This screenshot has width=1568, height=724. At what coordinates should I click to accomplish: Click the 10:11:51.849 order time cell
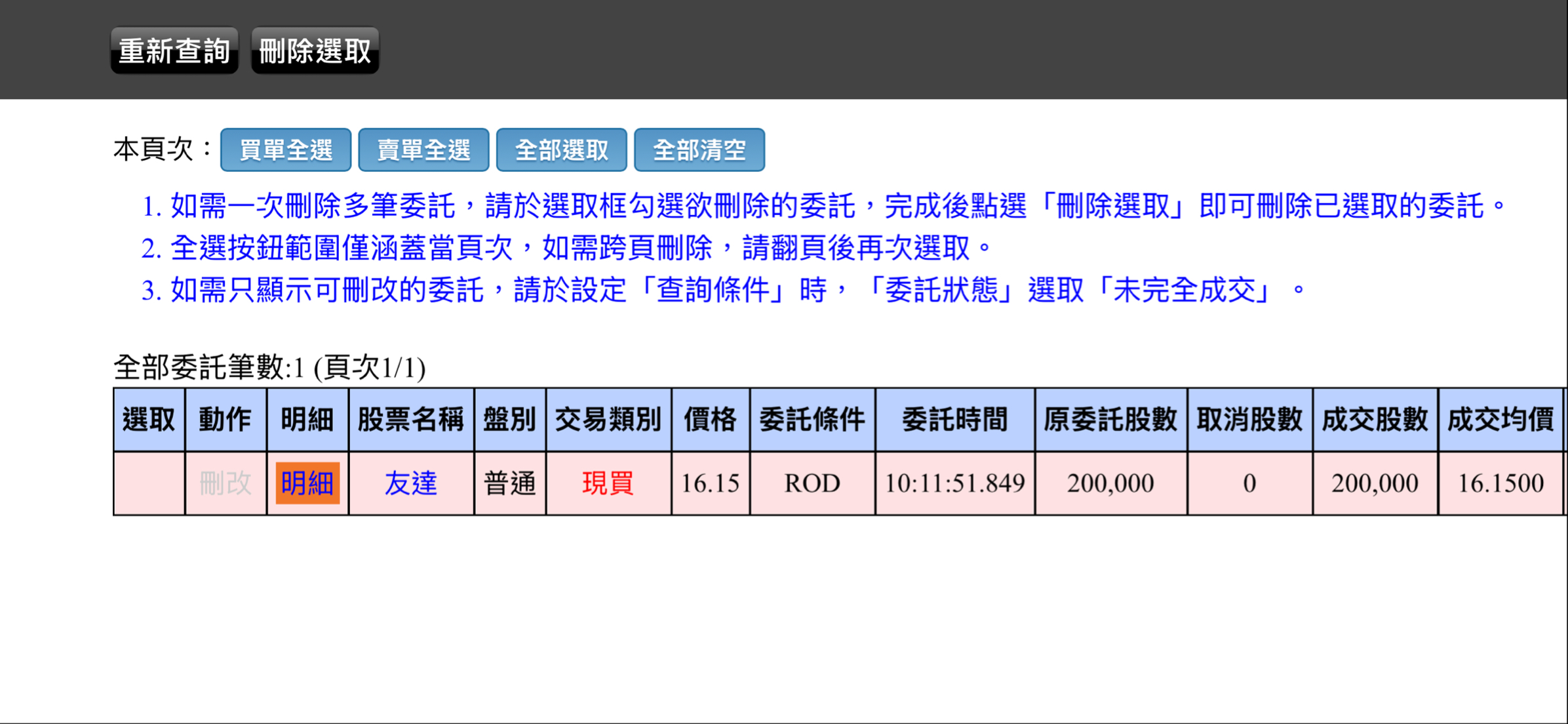[954, 483]
